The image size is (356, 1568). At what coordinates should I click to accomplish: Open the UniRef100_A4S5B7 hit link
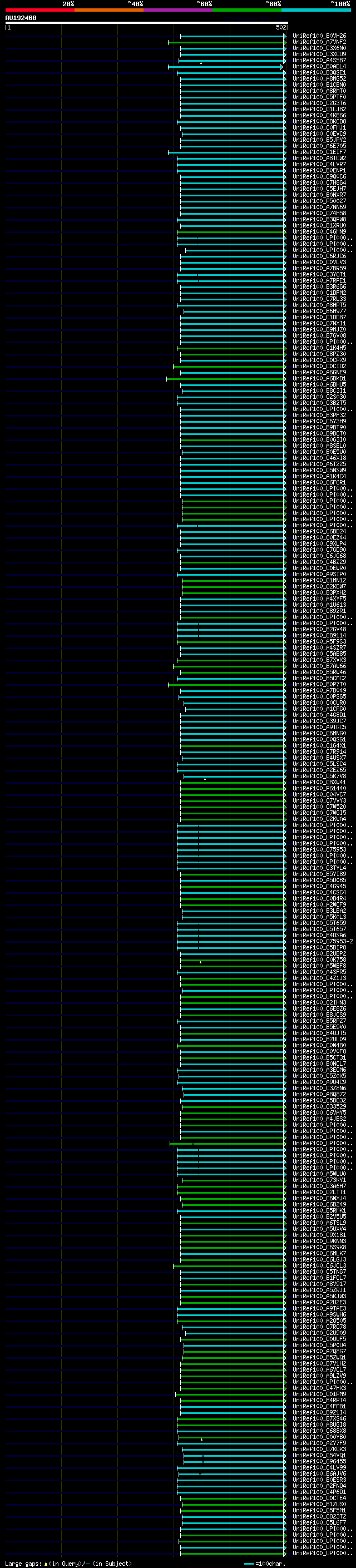319,60
